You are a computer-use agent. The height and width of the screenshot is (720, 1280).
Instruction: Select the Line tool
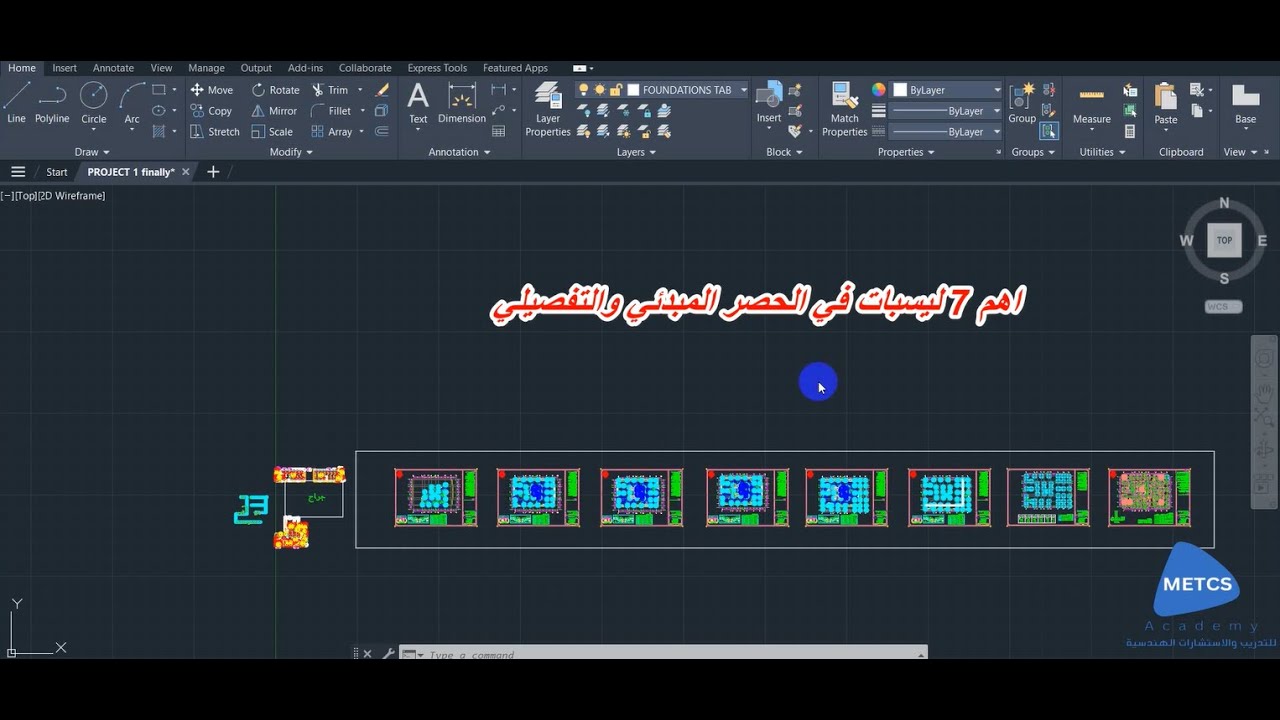pos(17,103)
